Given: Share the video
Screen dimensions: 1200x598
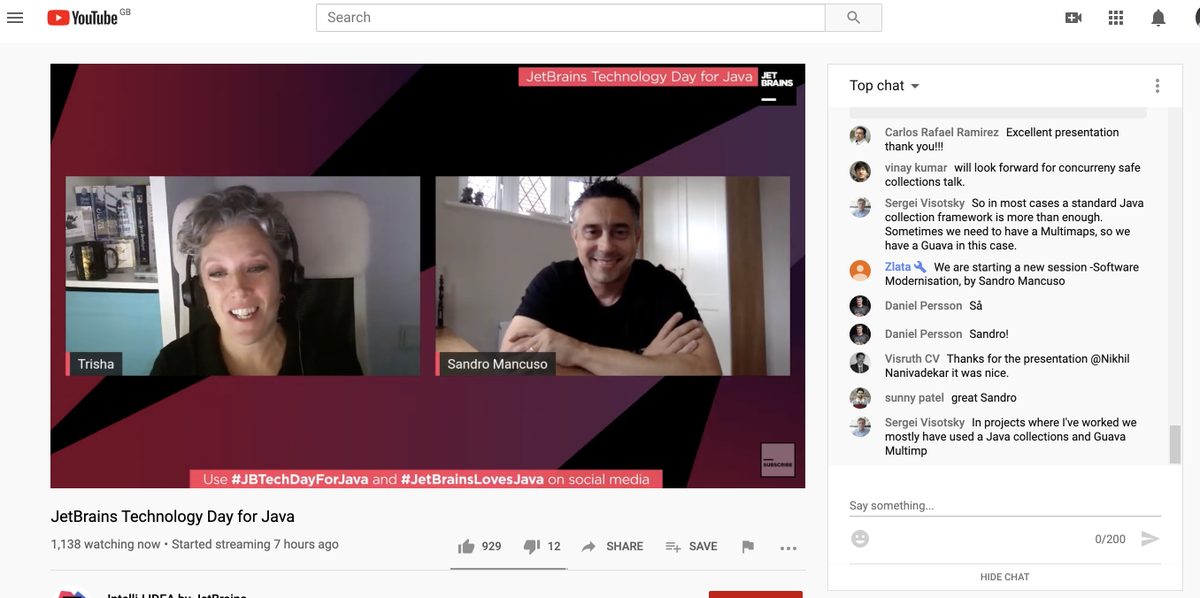Looking at the screenshot, I should coord(612,547).
